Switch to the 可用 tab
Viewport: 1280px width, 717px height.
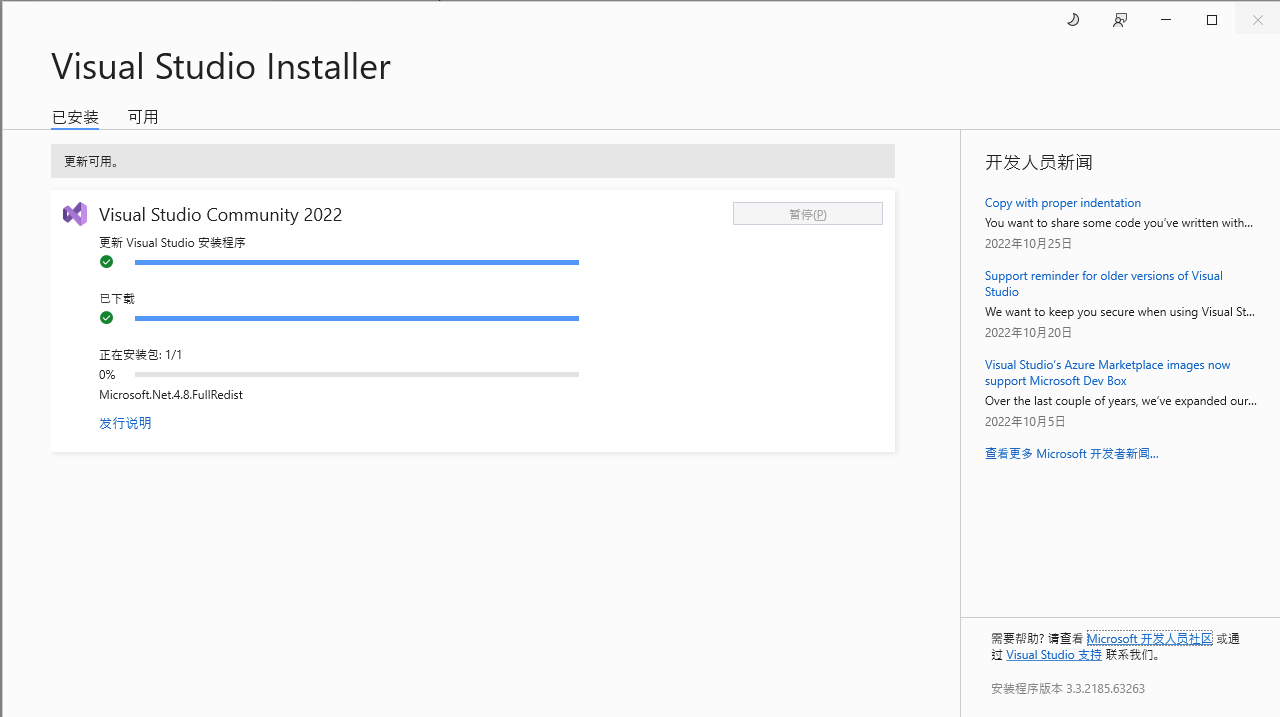tap(143, 117)
